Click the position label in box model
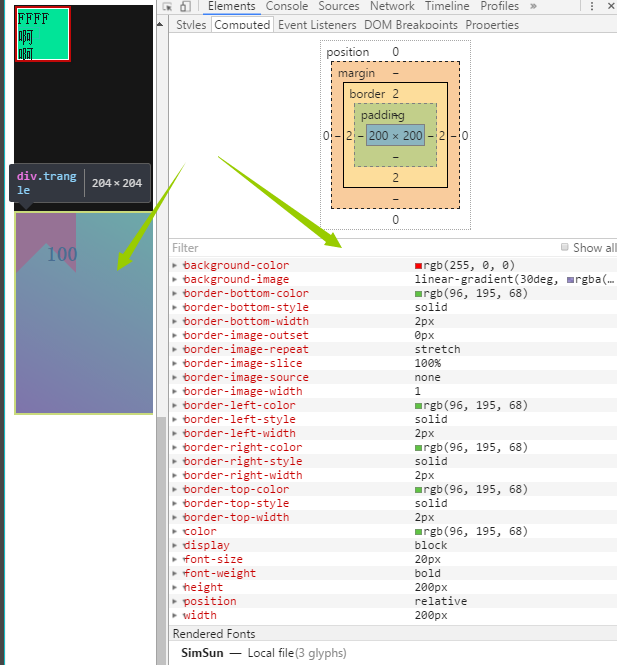This screenshot has width=617, height=665. 348,52
